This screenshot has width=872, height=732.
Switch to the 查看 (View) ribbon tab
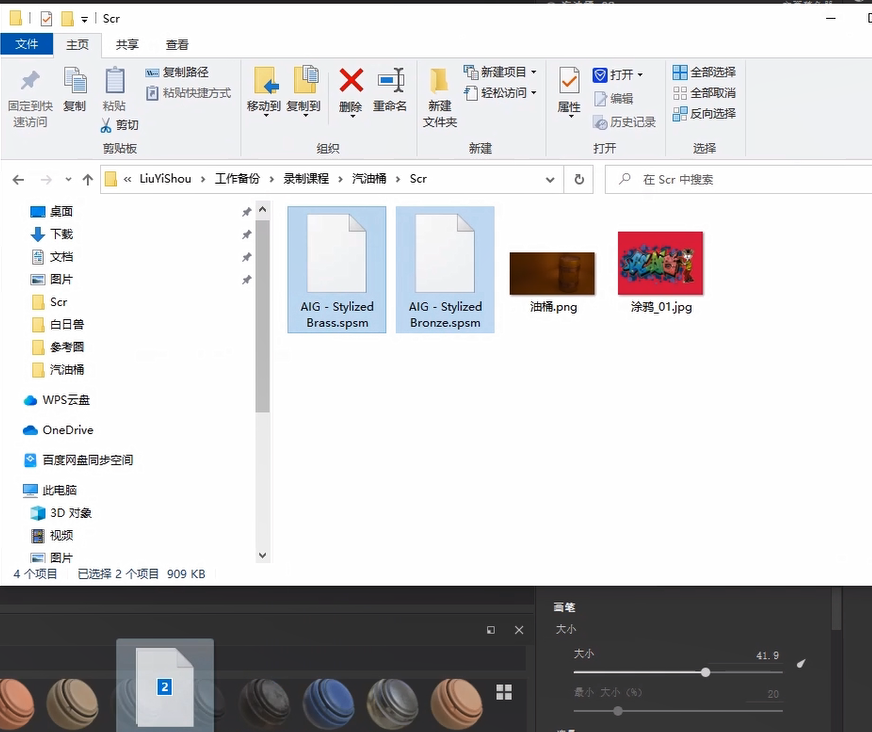[177, 45]
